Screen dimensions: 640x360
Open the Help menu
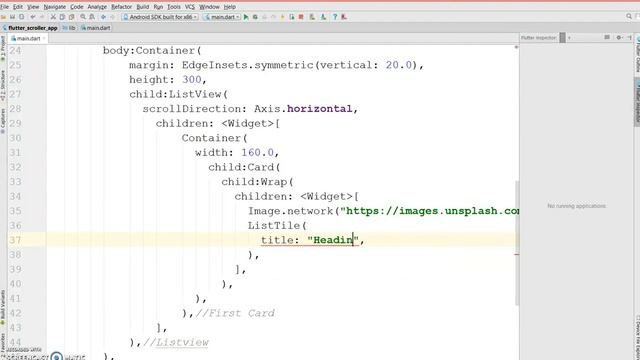coord(230,7)
